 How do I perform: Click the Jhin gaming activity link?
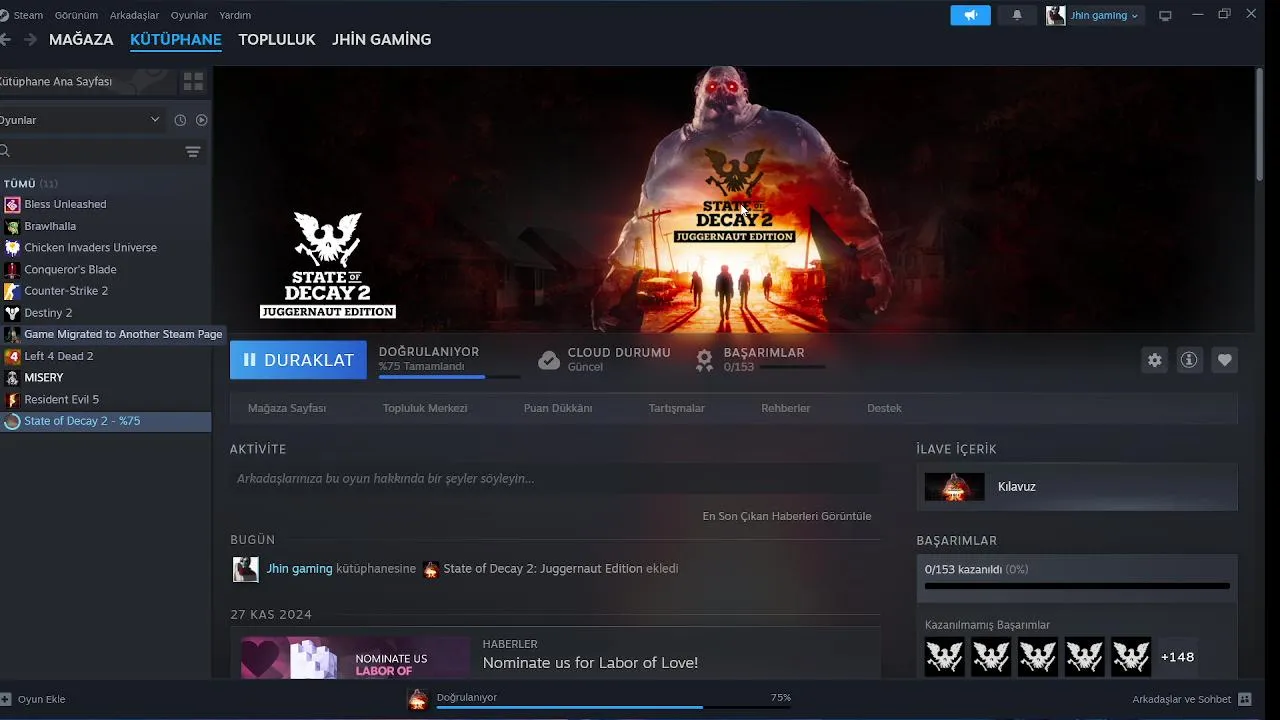(299, 568)
